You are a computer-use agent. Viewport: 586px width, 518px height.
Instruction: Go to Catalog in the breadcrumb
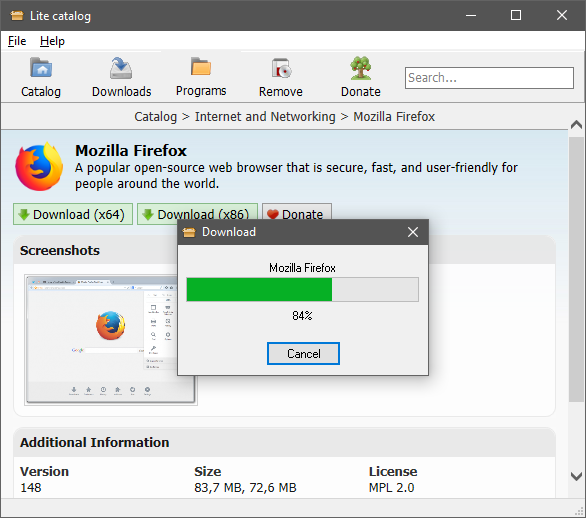tap(155, 117)
